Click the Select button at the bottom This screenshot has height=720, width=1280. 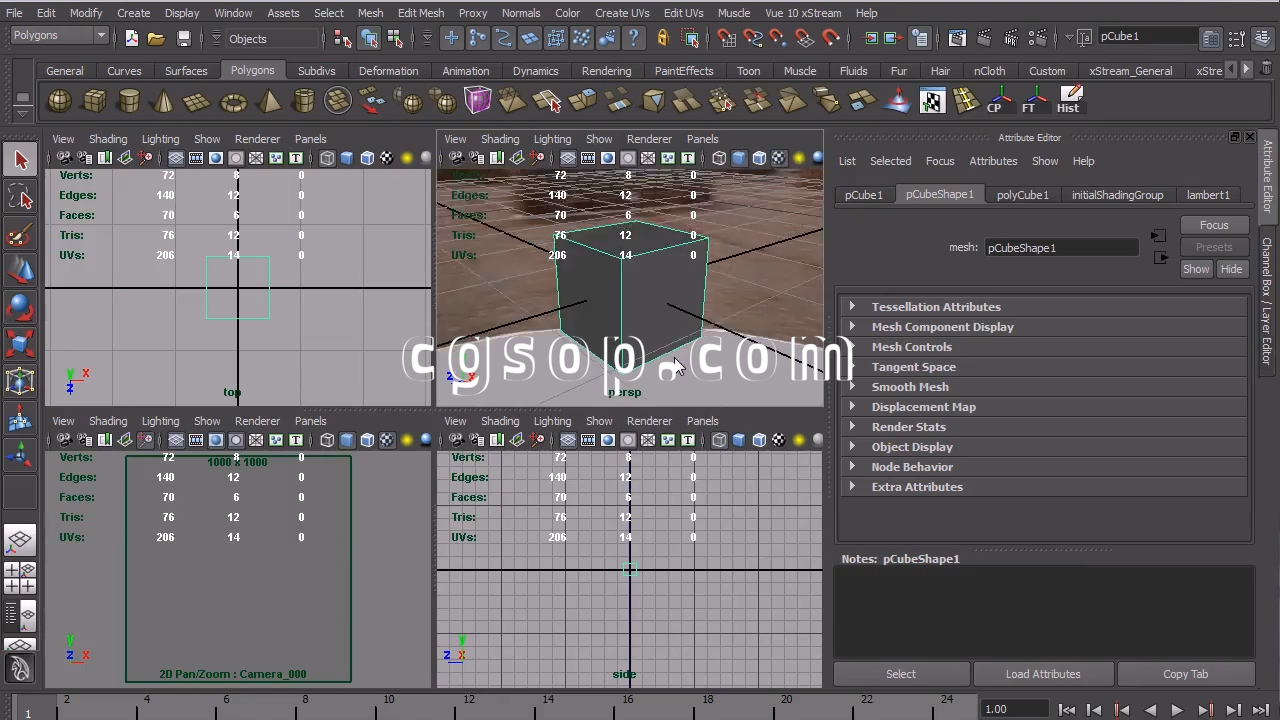[x=901, y=674]
